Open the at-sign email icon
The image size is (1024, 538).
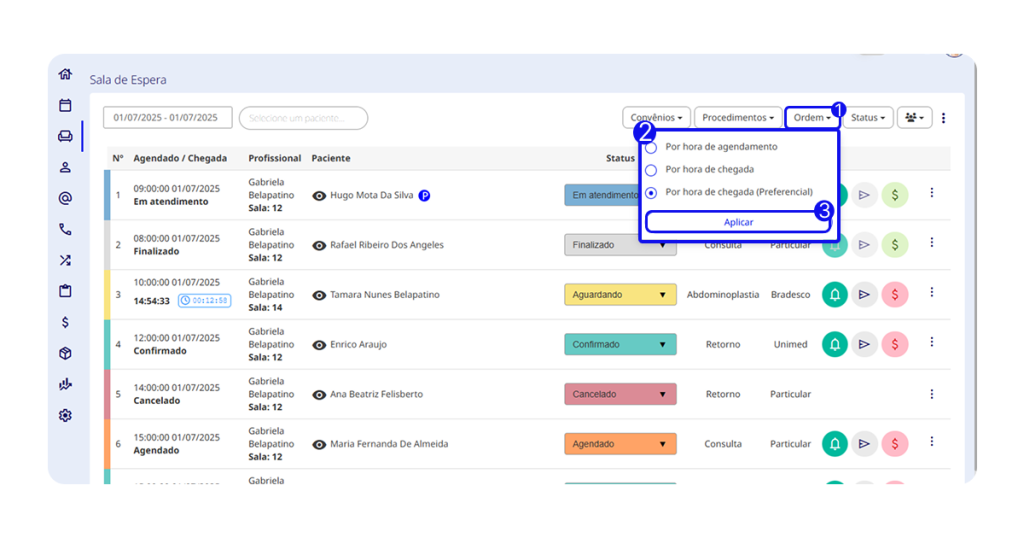[65, 198]
